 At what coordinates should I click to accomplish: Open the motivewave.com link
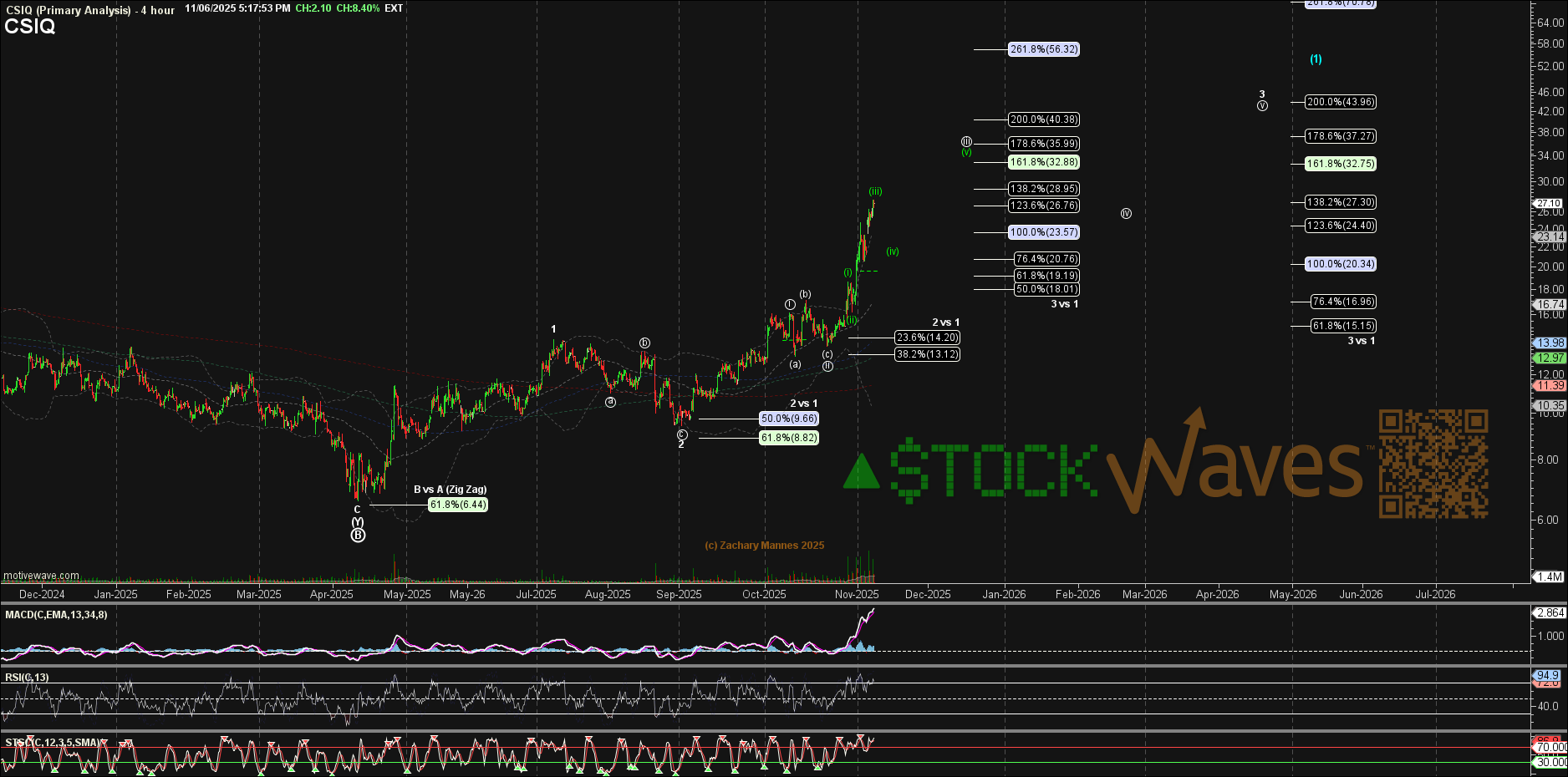click(x=41, y=576)
